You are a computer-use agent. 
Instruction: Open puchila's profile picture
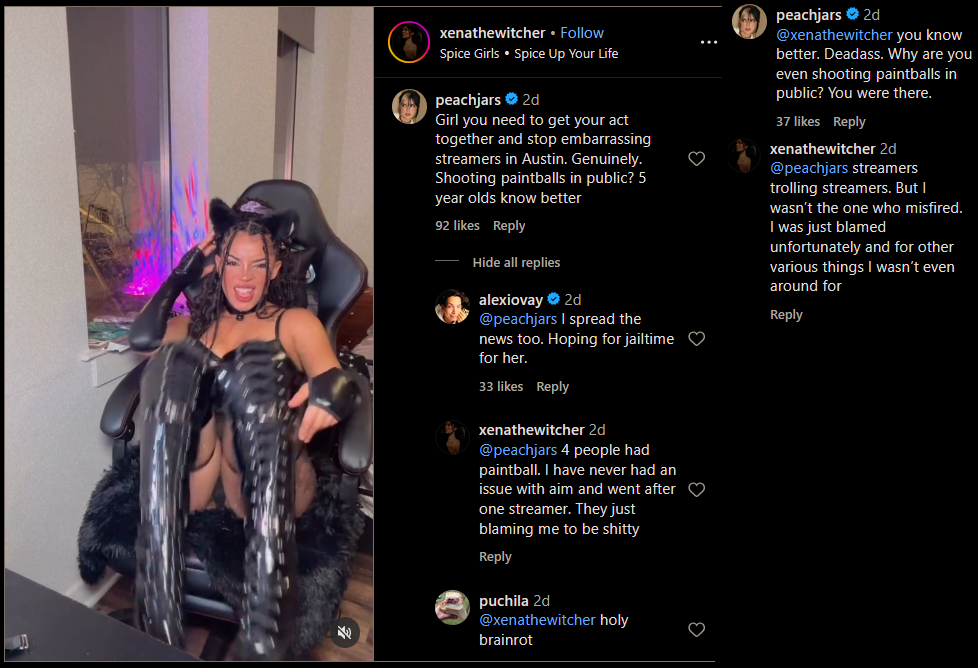tap(452, 607)
